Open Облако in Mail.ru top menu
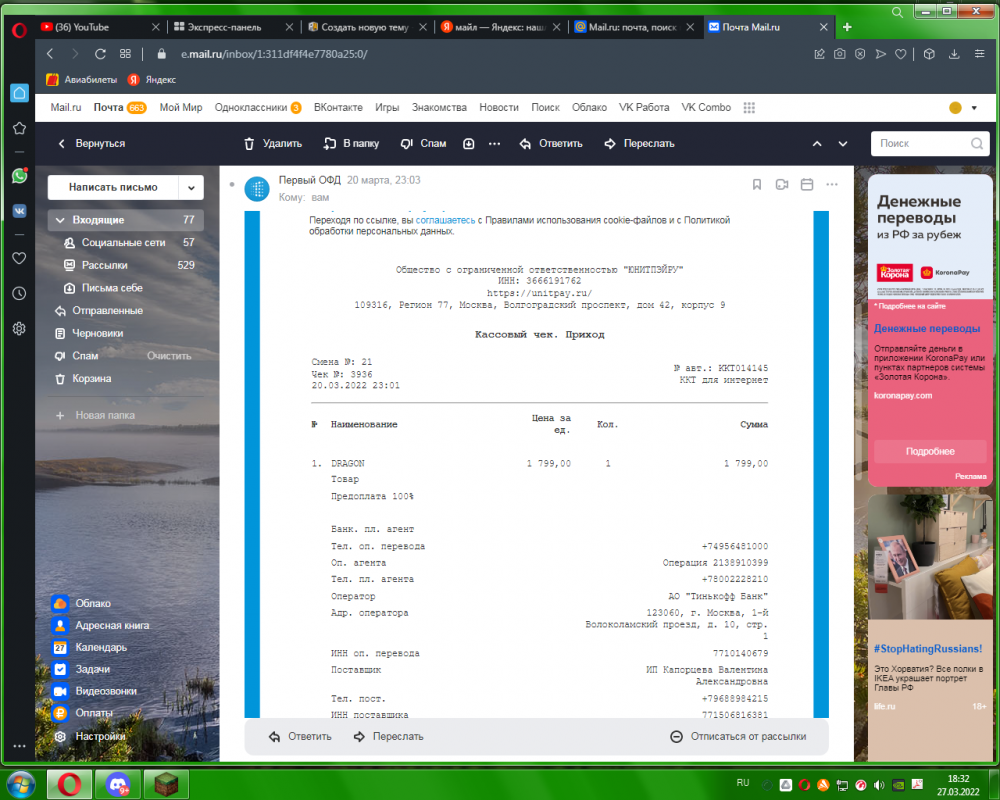 [x=589, y=108]
